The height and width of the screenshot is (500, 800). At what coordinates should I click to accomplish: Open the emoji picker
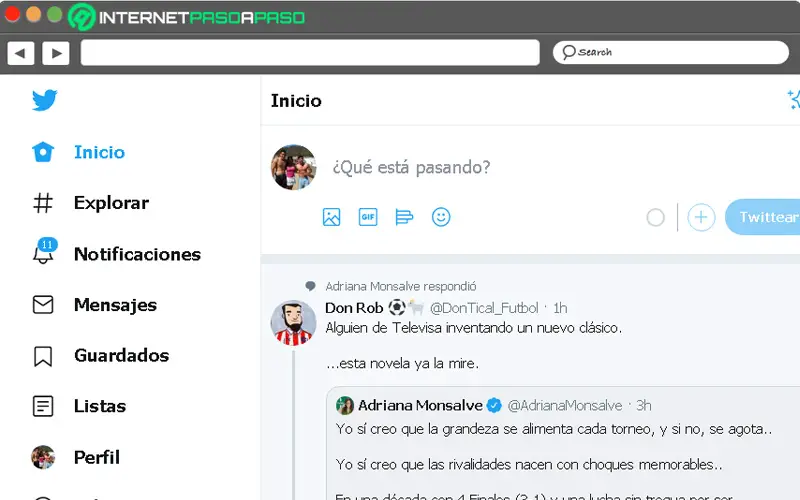point(441,217)
